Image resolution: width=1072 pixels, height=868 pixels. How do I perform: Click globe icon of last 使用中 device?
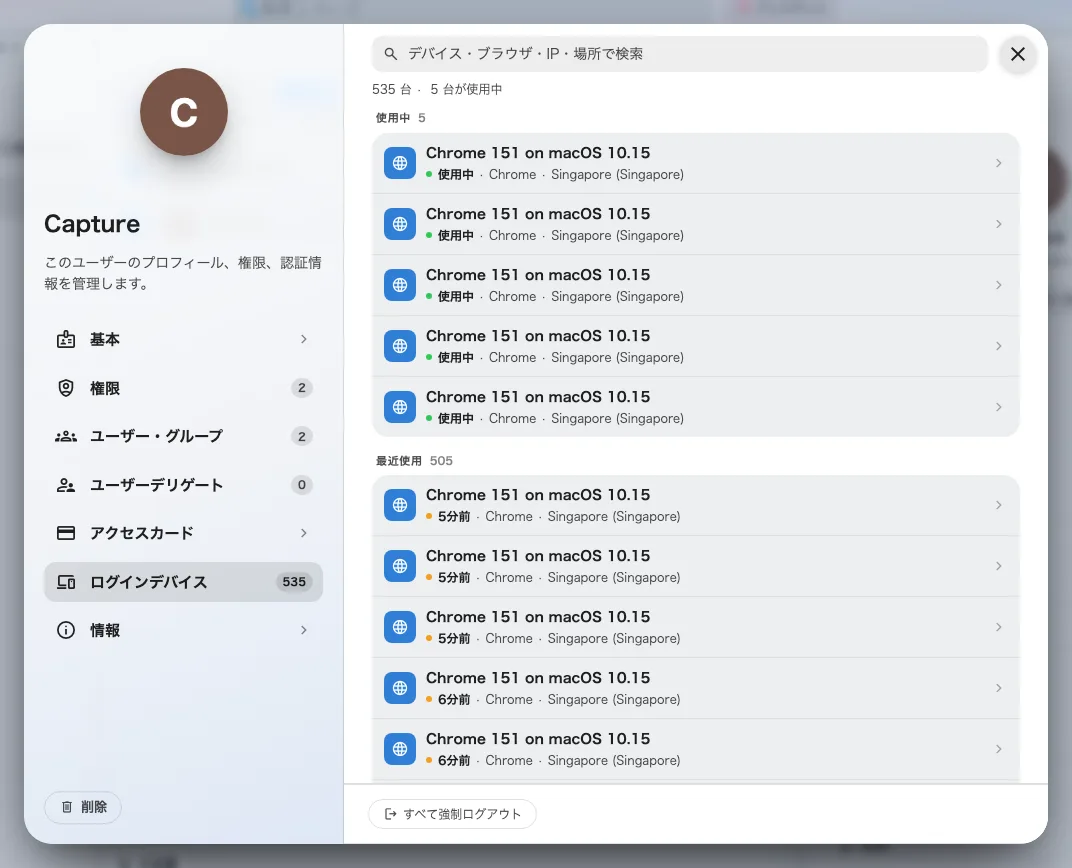(400, 407)
